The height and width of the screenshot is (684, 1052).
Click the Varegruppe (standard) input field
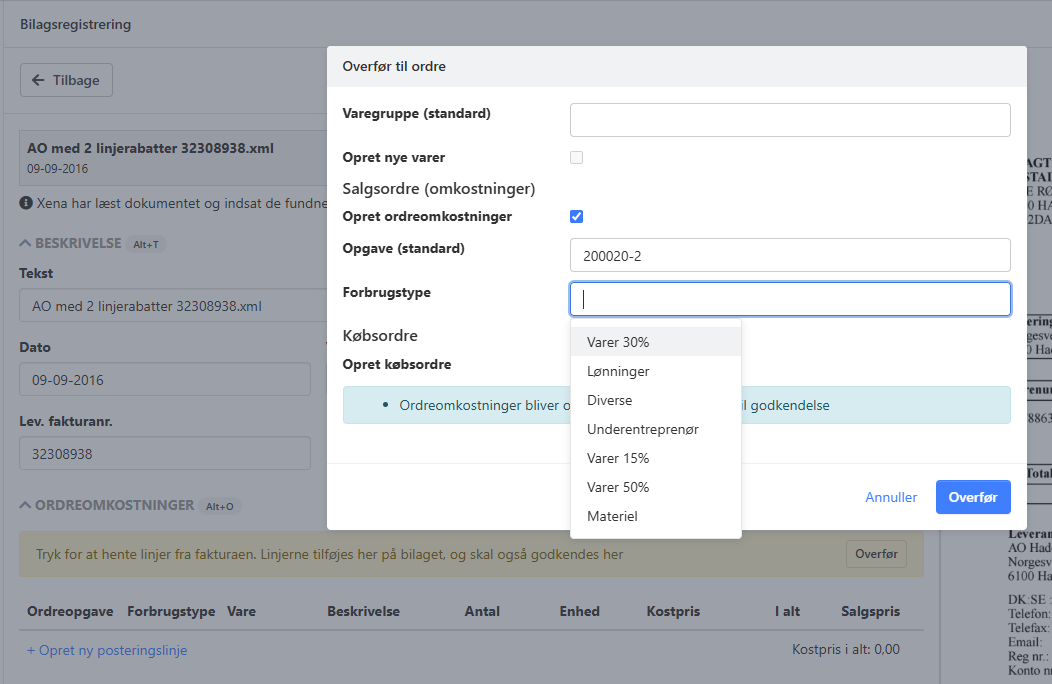(790, 120)
